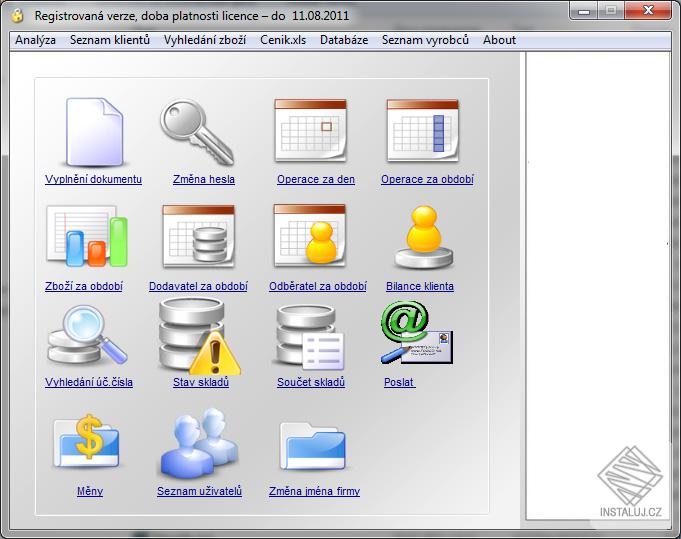681x539 pixels.
Task: Follow the Dodavatel za období link
Action: click(198, 286)
